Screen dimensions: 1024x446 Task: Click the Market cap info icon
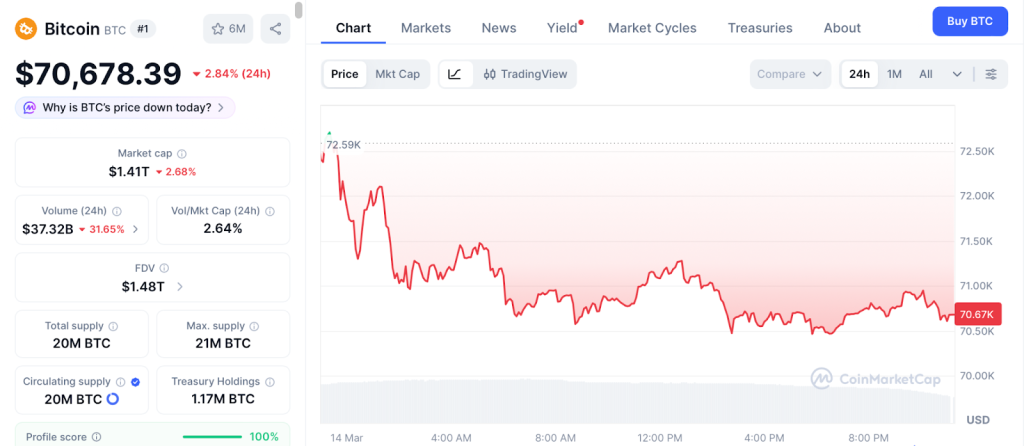[181, 154]
